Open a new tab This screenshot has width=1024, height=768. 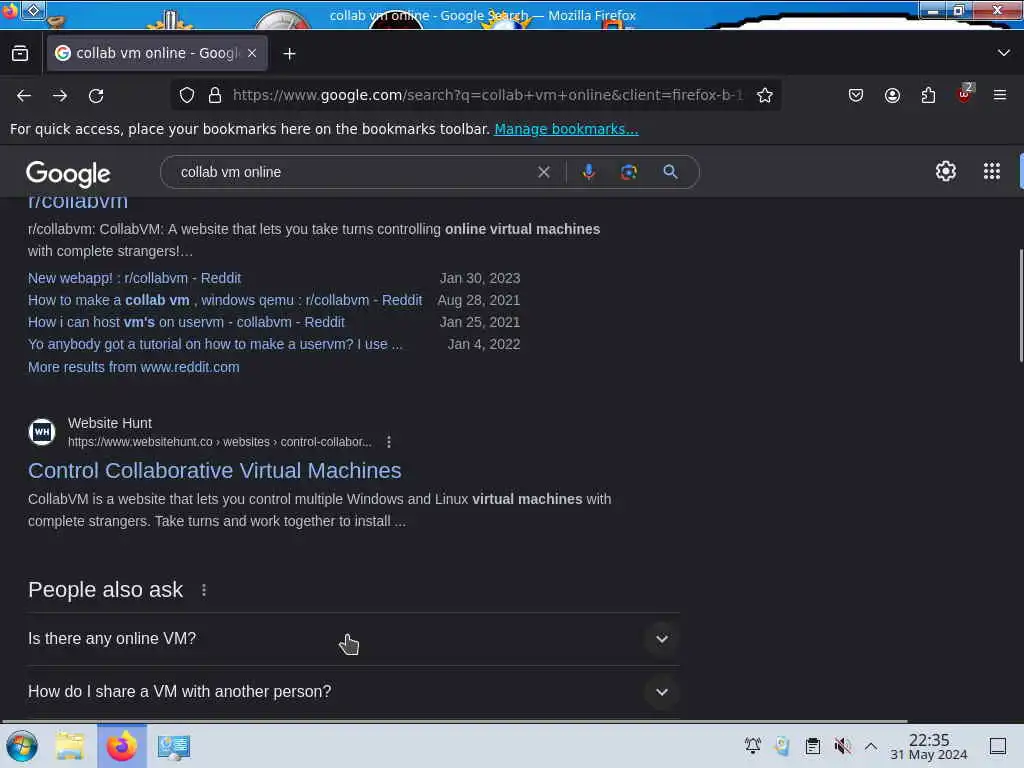click(289, 54)
